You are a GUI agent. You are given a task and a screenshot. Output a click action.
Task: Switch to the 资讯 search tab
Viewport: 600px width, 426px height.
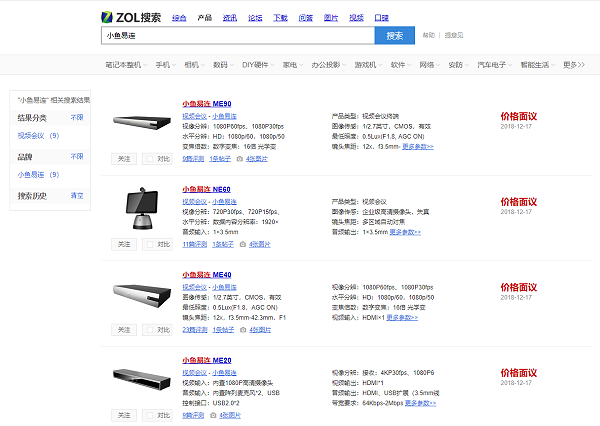tap(230, 18)
